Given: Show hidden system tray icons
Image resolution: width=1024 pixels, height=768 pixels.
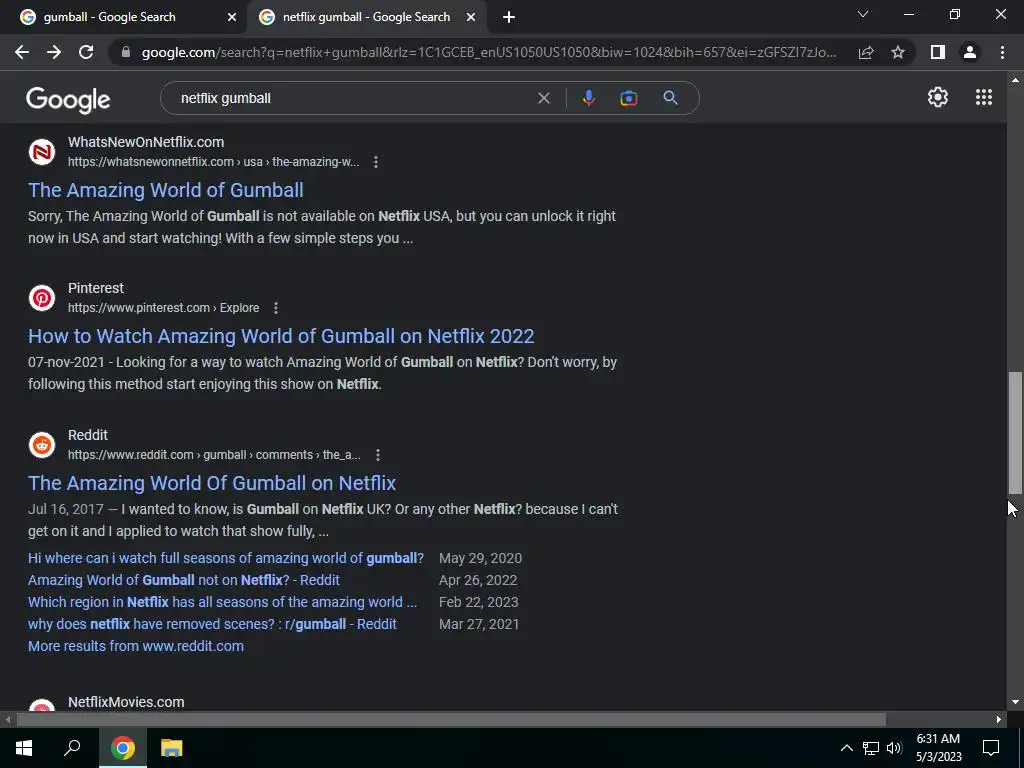Looking at the screenshot, I should click(846, 748).
